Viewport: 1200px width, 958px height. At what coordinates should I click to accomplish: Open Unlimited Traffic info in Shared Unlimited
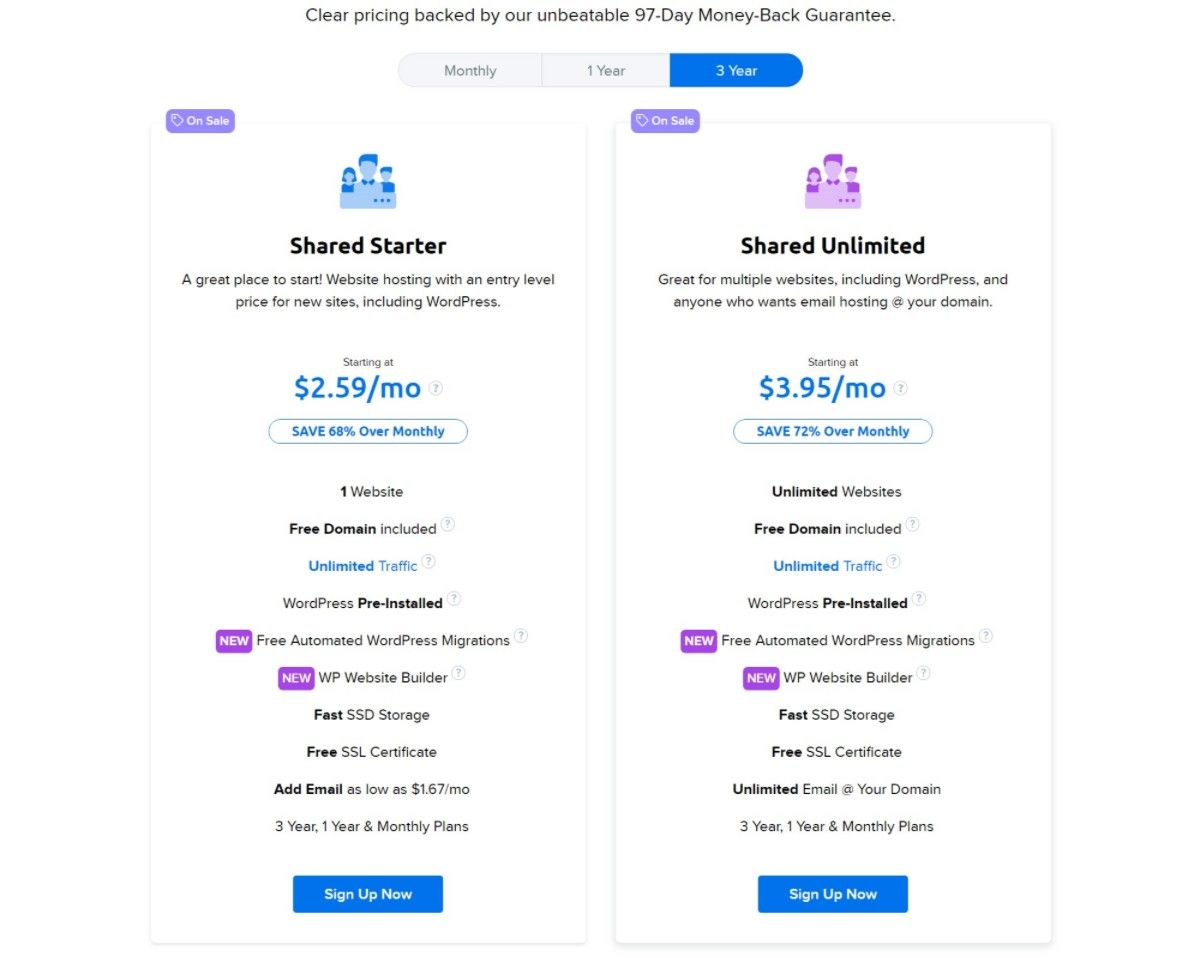pos(894,562)
